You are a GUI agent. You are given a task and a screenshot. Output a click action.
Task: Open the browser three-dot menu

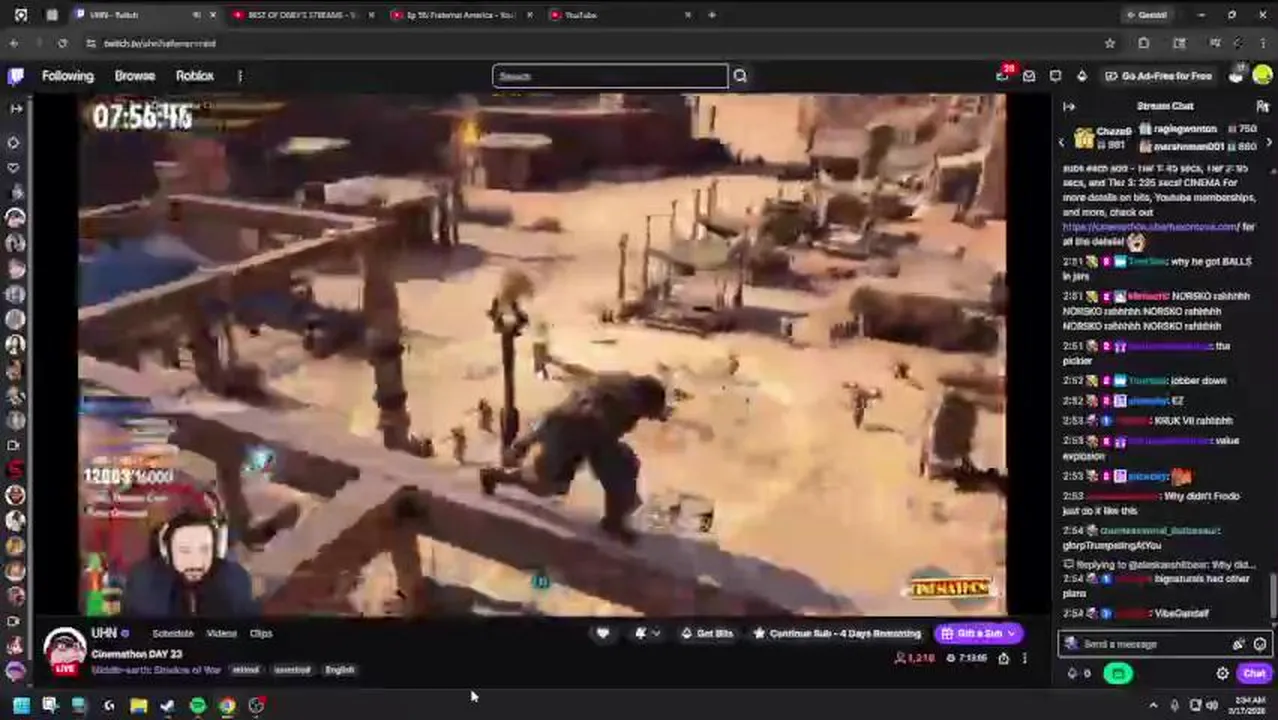(1265, 44)
